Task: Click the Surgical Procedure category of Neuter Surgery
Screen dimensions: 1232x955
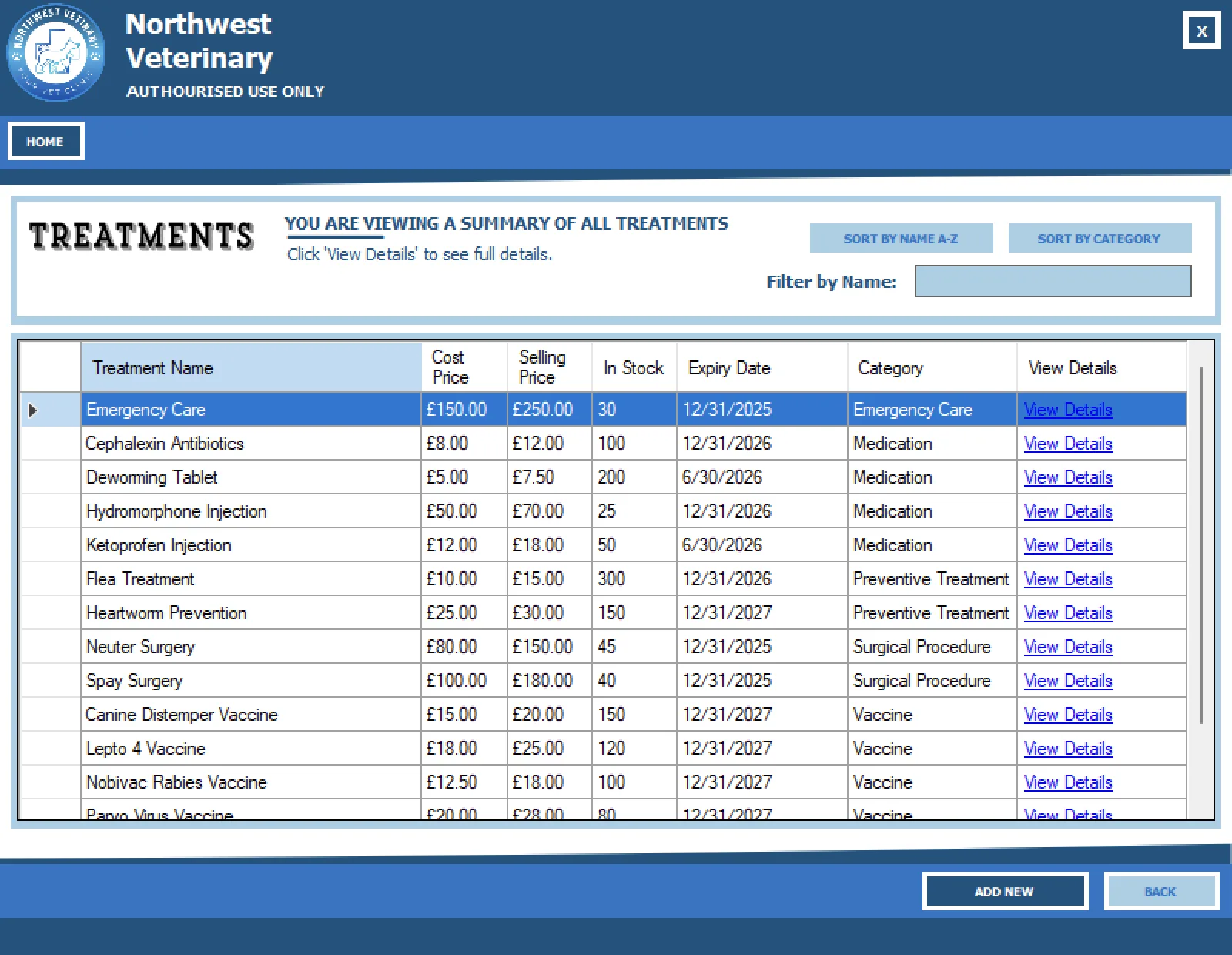Action: 932,647
